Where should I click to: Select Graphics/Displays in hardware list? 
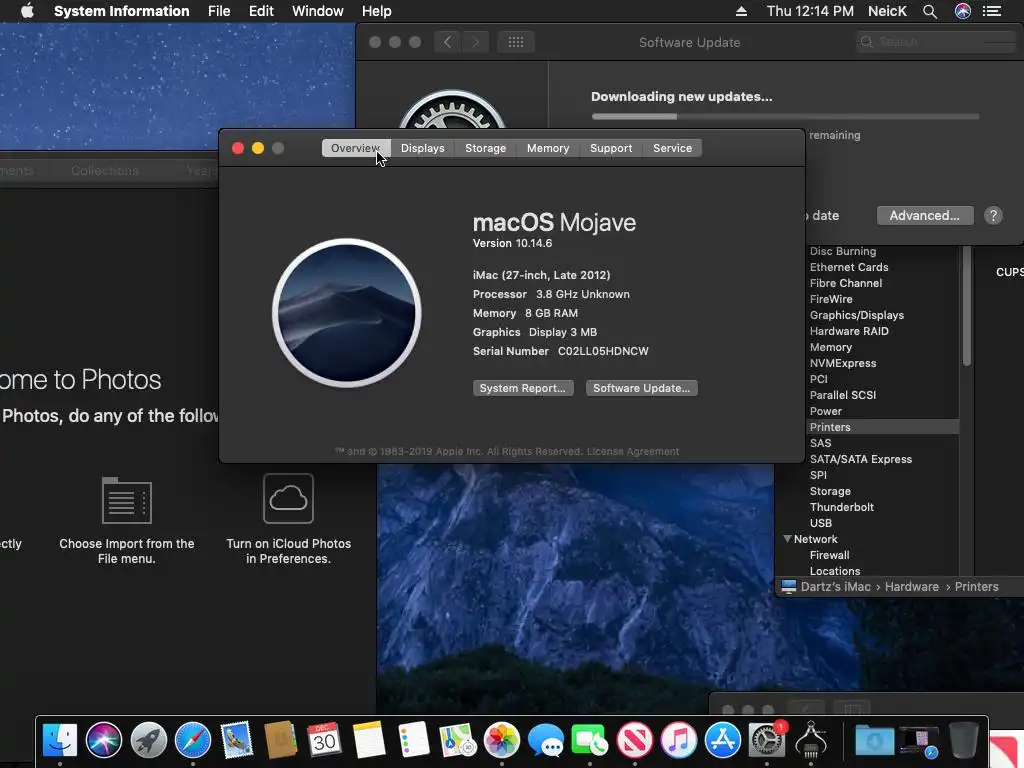click(x=856, y=315)
